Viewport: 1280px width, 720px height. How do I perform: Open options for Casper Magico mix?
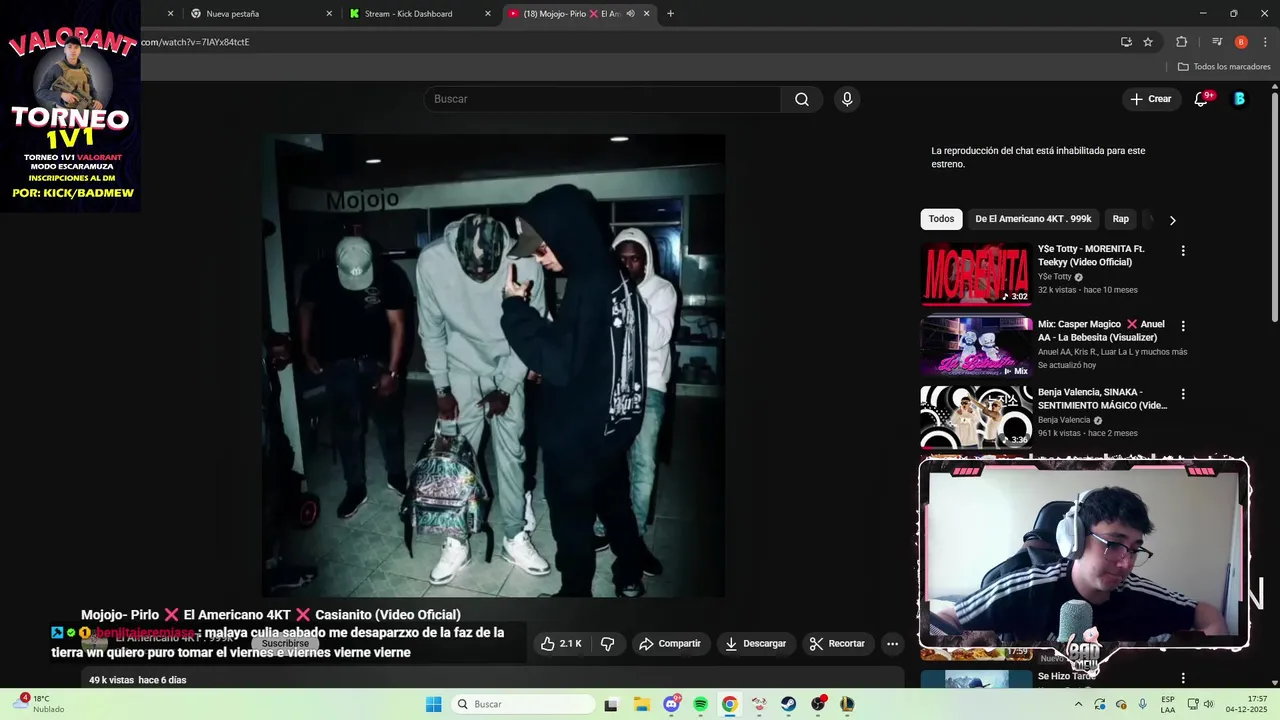[1183, 326]
